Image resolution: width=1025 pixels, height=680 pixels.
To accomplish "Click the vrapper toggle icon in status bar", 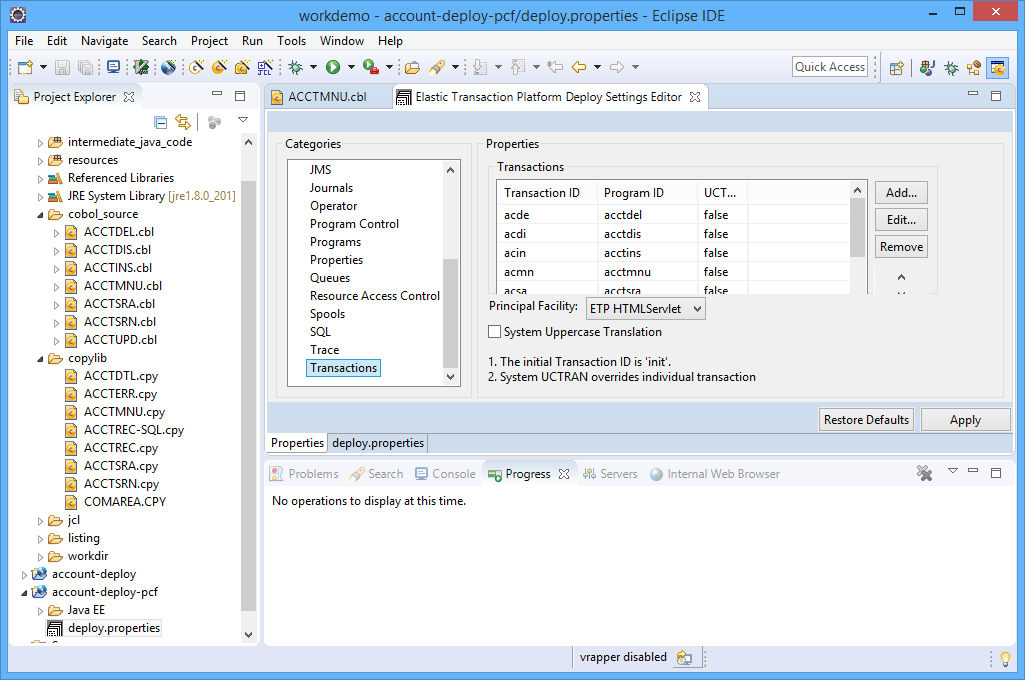I will (x=684, y=657).
